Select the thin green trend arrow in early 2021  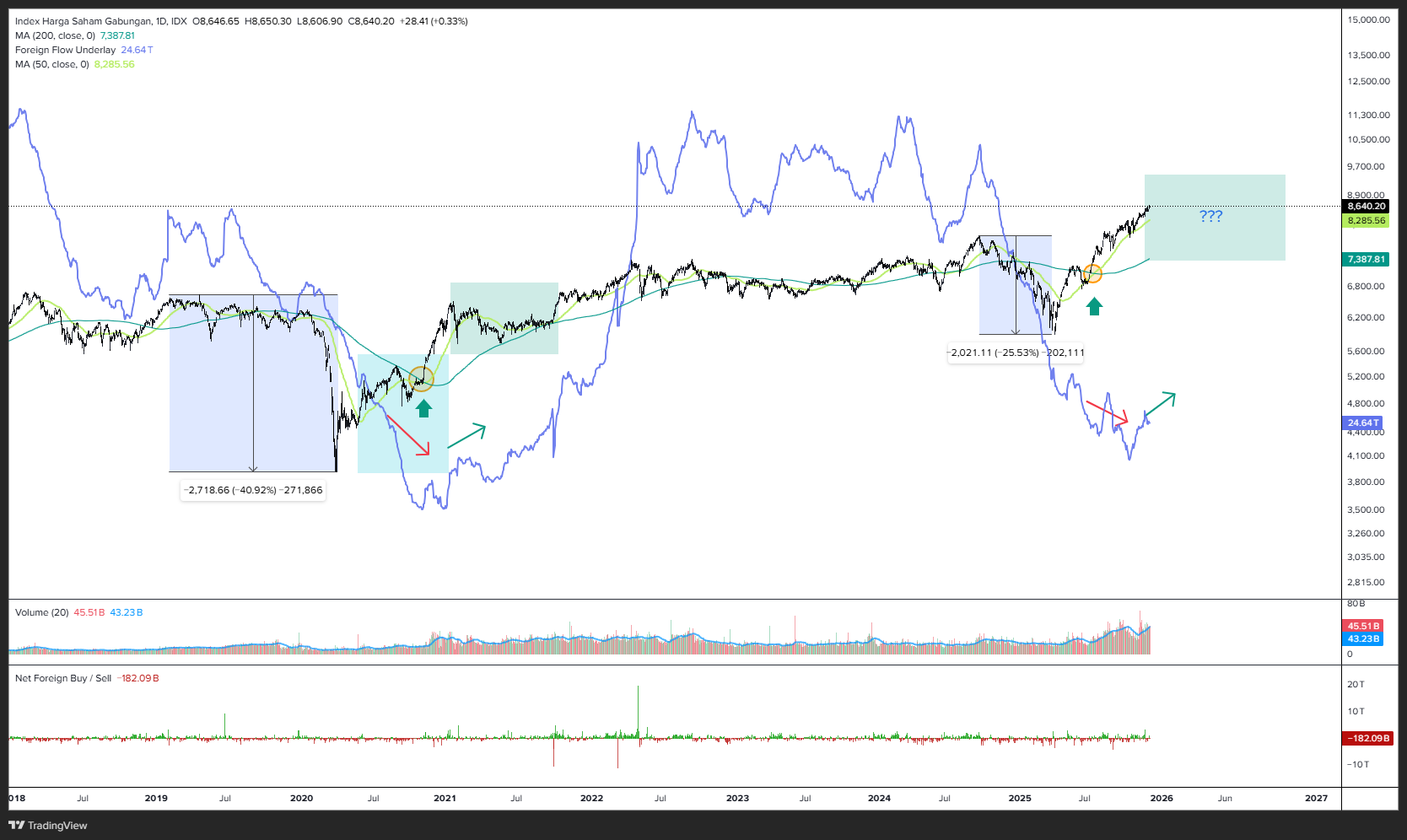coord(466,435)
